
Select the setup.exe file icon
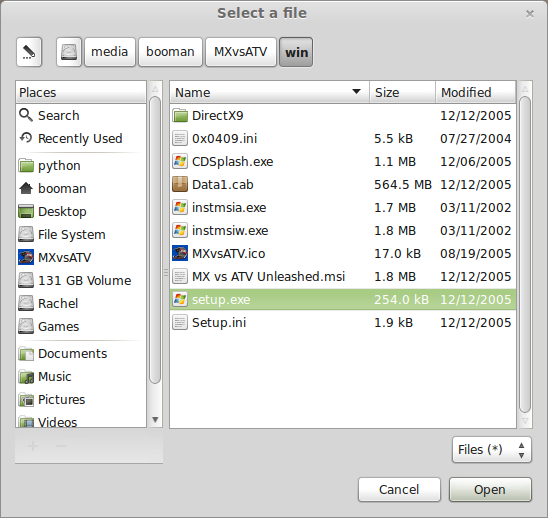tap(180, 300)
